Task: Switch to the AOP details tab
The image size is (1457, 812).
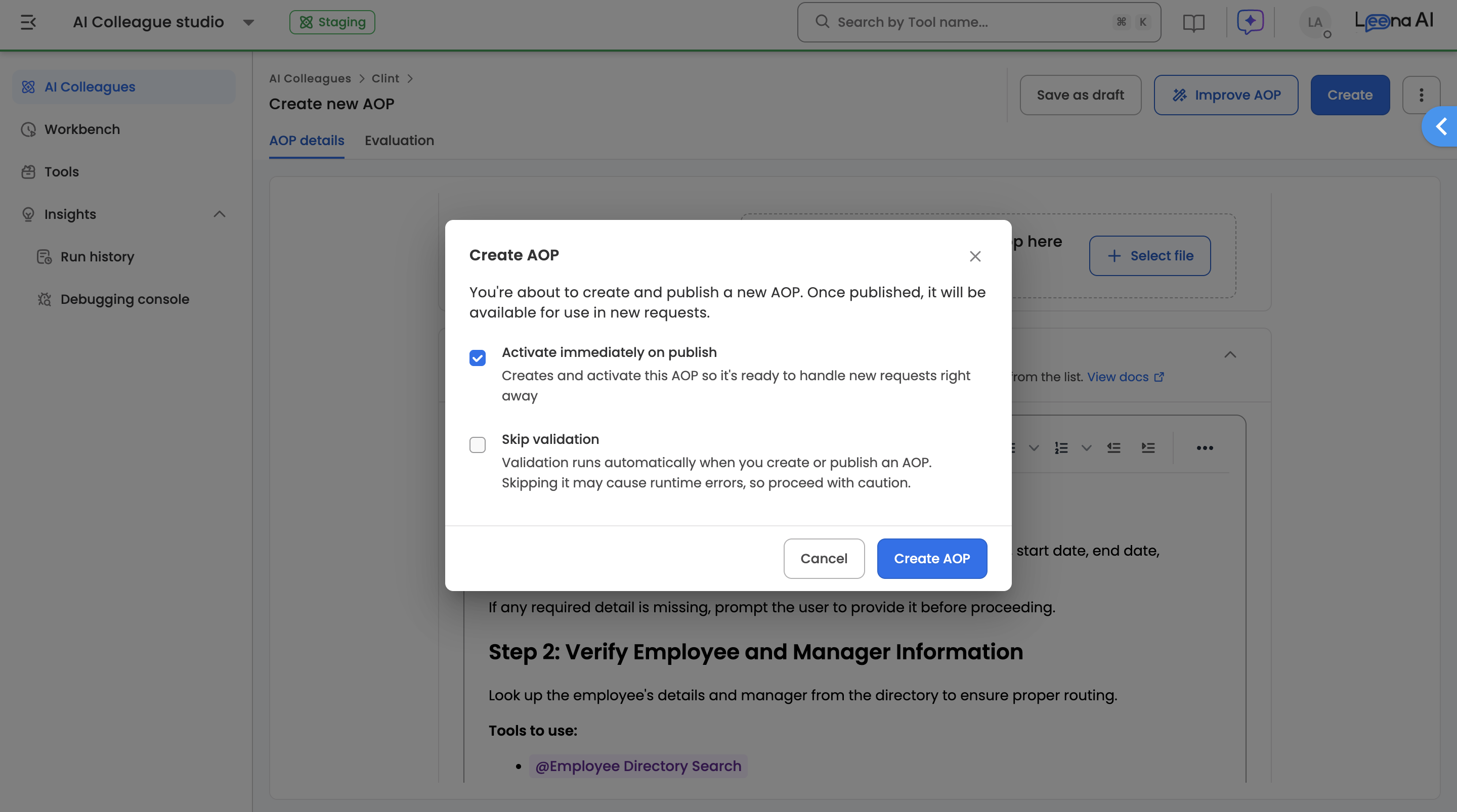Action: tap(307, 141)
